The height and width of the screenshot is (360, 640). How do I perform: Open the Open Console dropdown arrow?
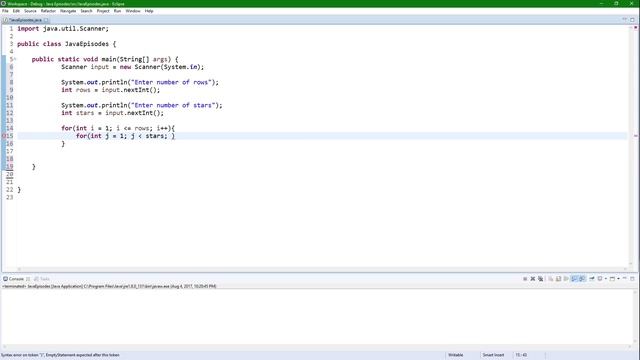618,279
